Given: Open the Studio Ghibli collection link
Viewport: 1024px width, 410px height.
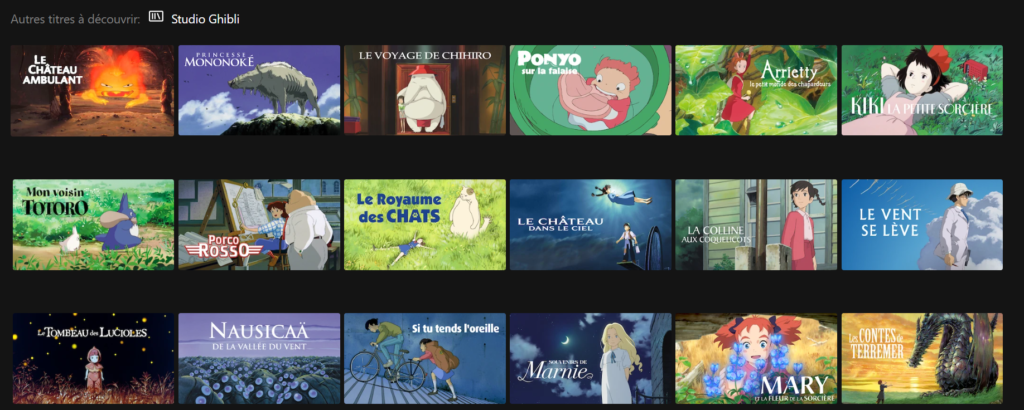Looking at the screenshot, I should 205,19.
